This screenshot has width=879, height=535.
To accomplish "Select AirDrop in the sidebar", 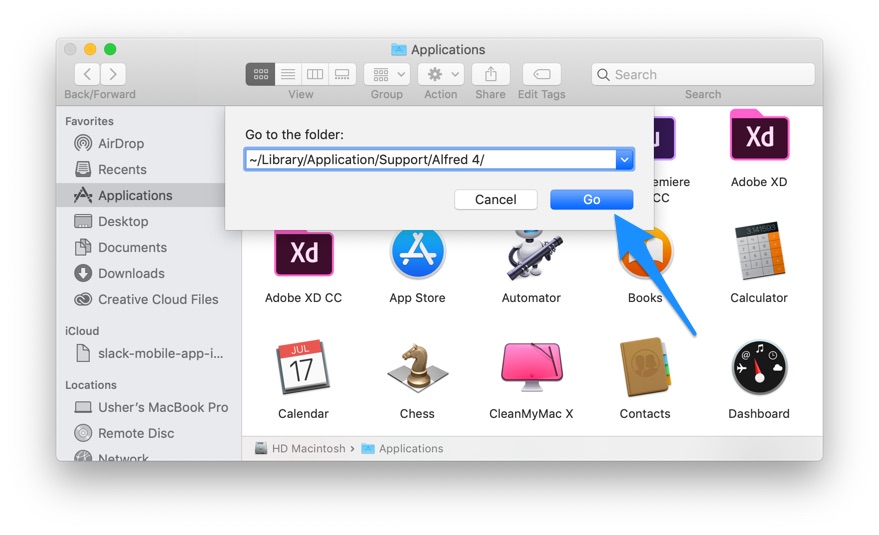I will (121, 144).
